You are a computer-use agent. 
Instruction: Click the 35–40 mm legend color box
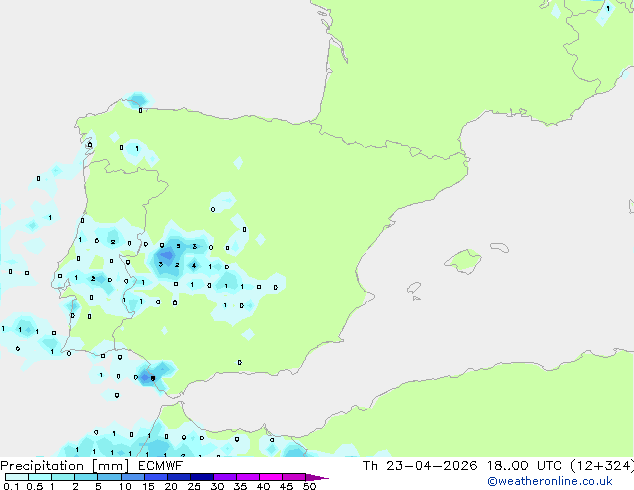click(248, 477)
